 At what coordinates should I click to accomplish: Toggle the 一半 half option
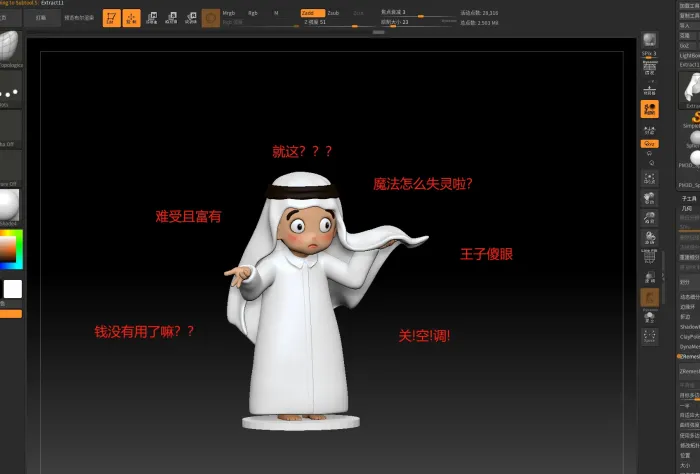tap(685, 405)
